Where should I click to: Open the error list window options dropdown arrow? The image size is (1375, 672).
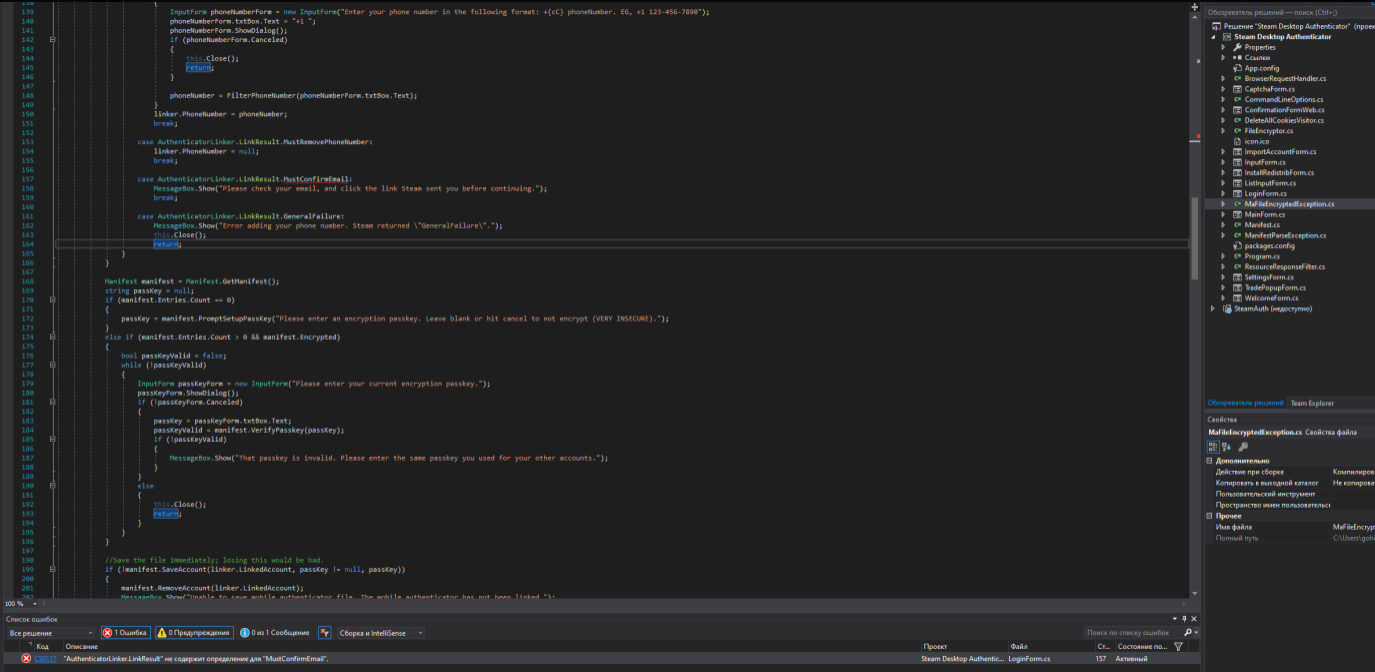[1175, 620]
